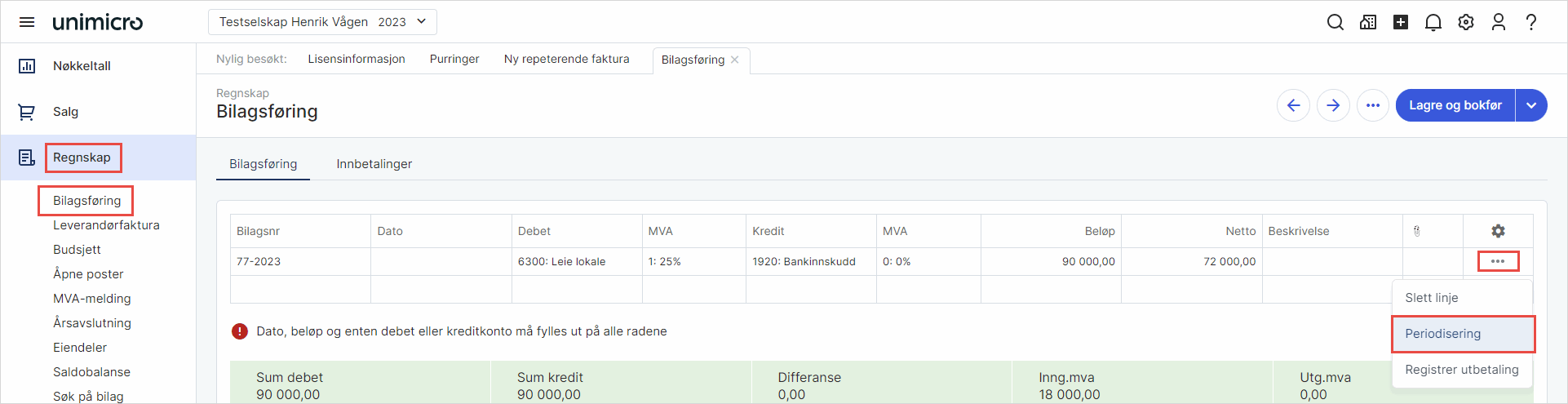Open the row three-dots menu
The width and height of the screenshot is (1568, 404).
1498,261
